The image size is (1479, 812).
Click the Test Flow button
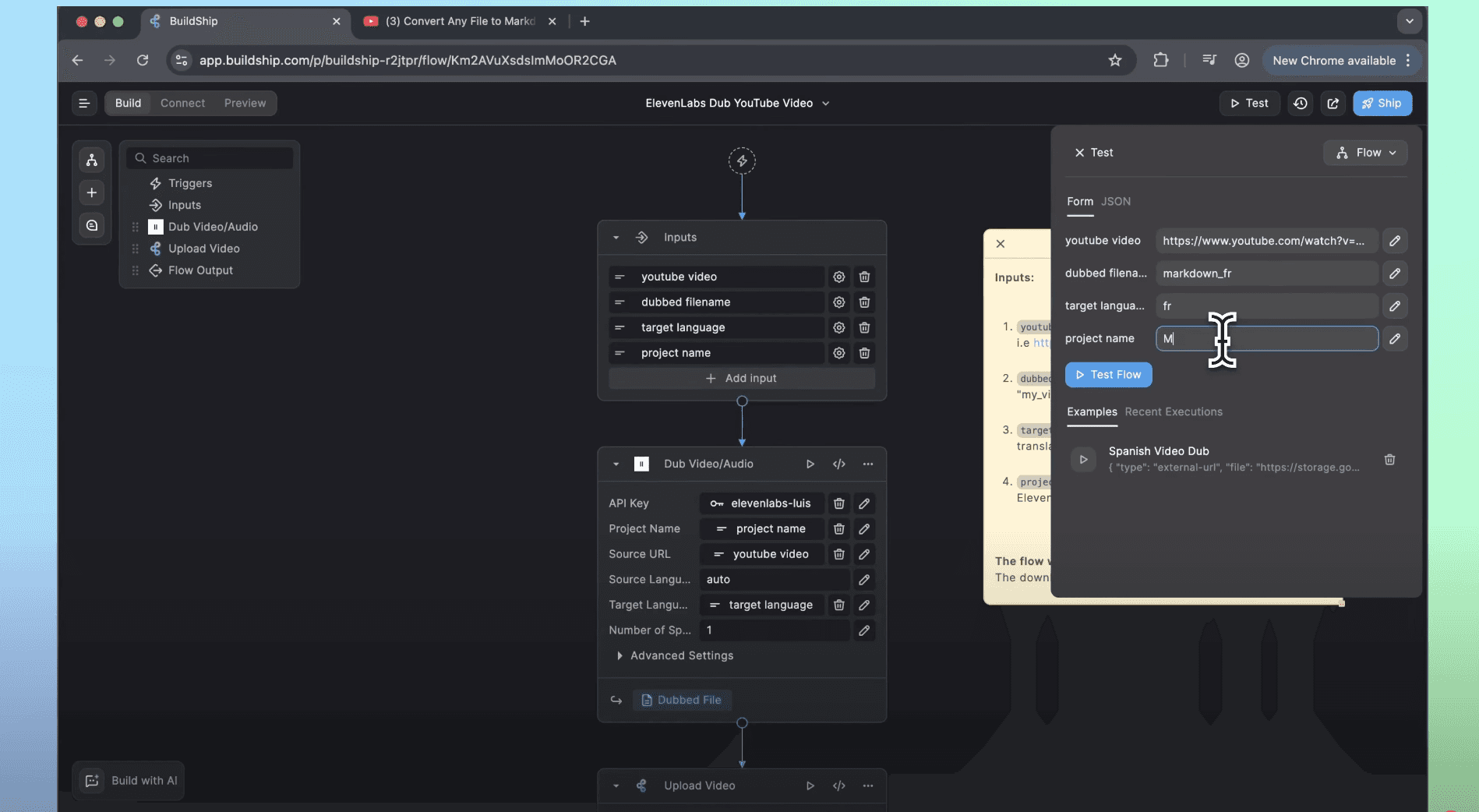point(1108,375)
